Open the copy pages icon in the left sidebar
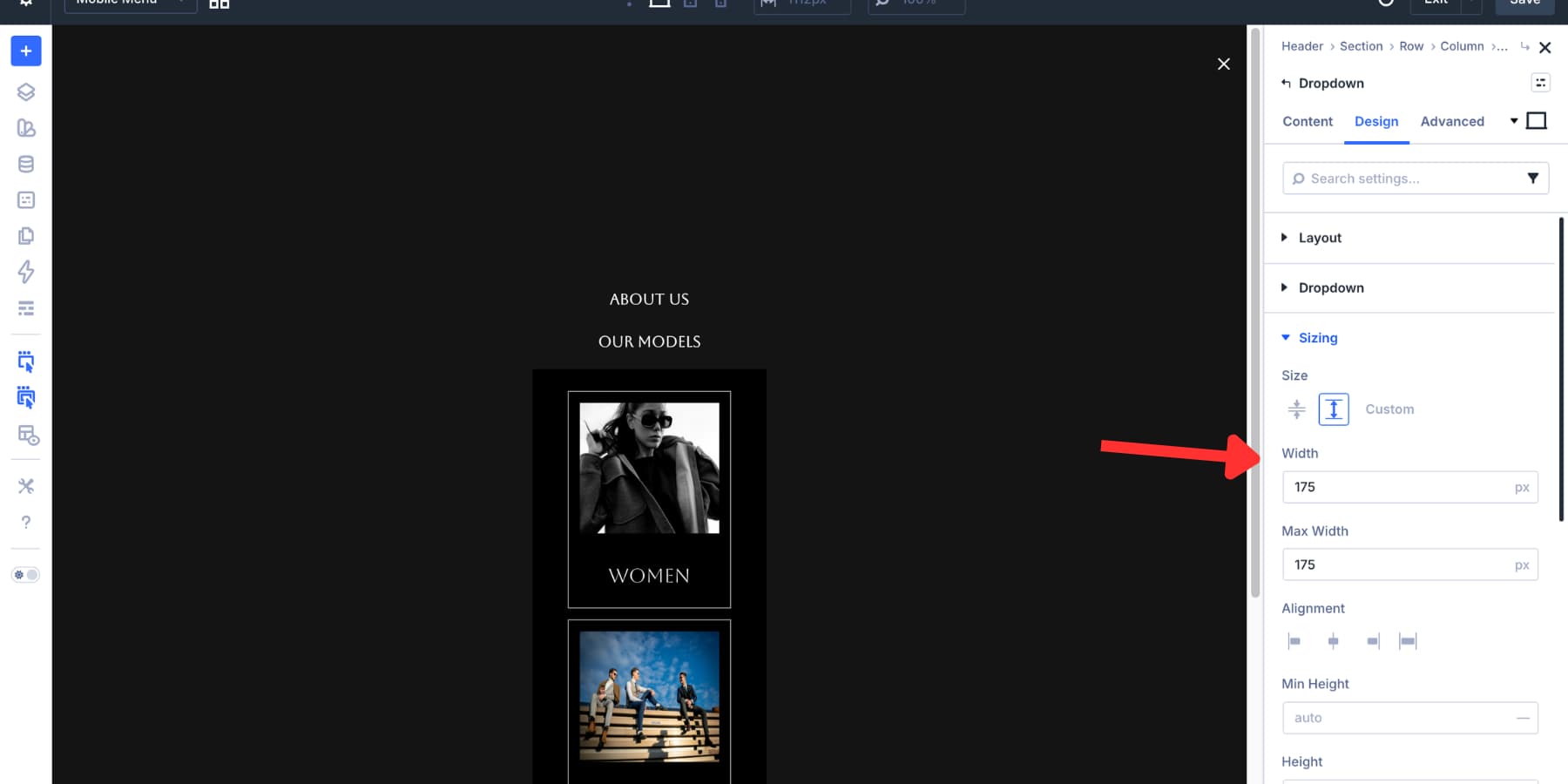Image resolution: width=1568 pixels, height=784 pixels. [x=26, y=236]
